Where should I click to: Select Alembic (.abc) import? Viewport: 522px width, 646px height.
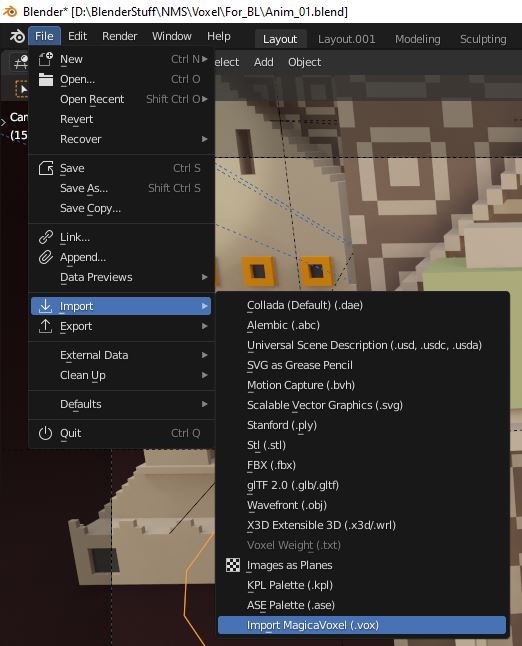coord(362,325)
